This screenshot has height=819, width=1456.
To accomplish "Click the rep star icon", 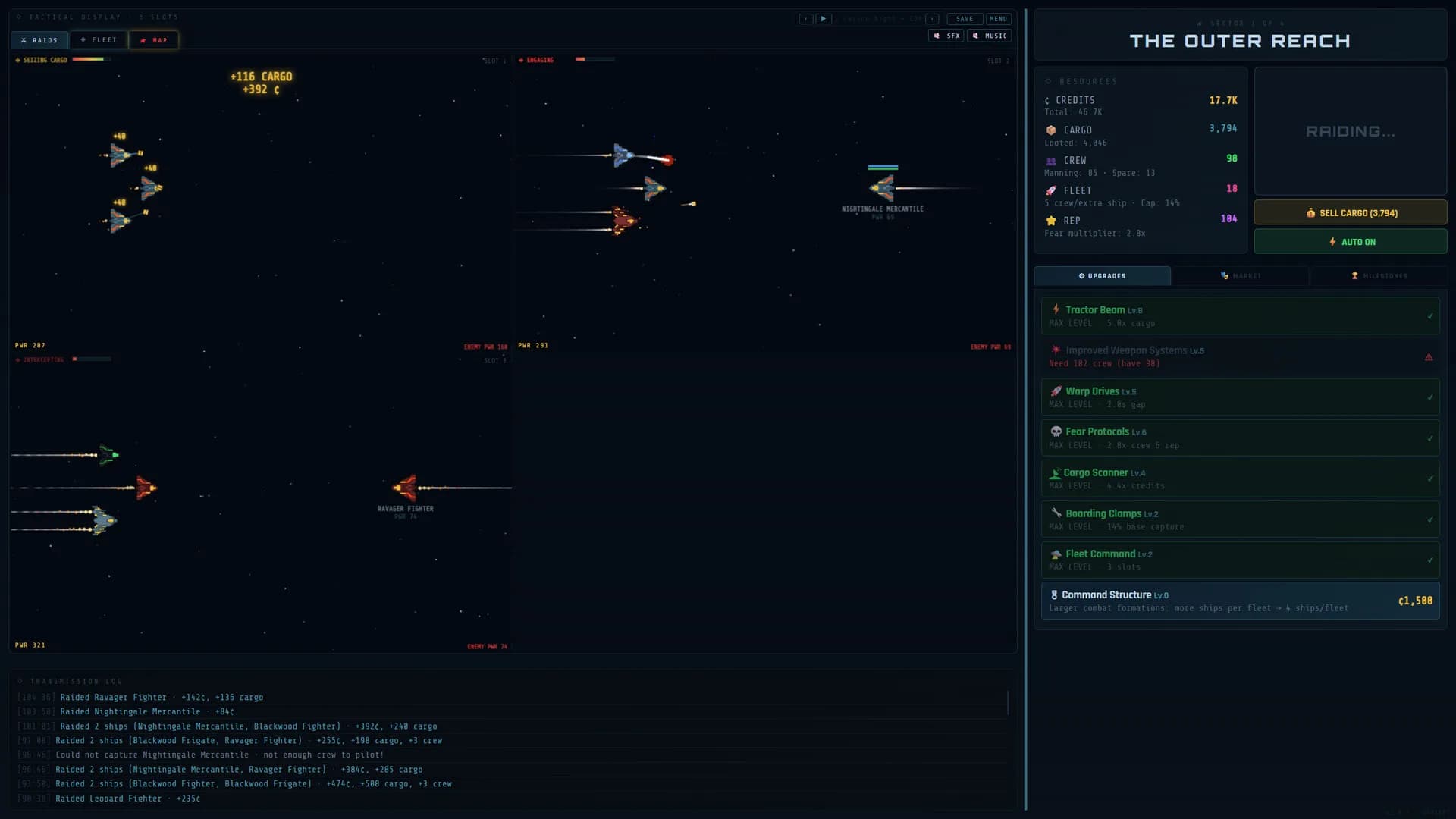I will click(x=1051, y=221).
